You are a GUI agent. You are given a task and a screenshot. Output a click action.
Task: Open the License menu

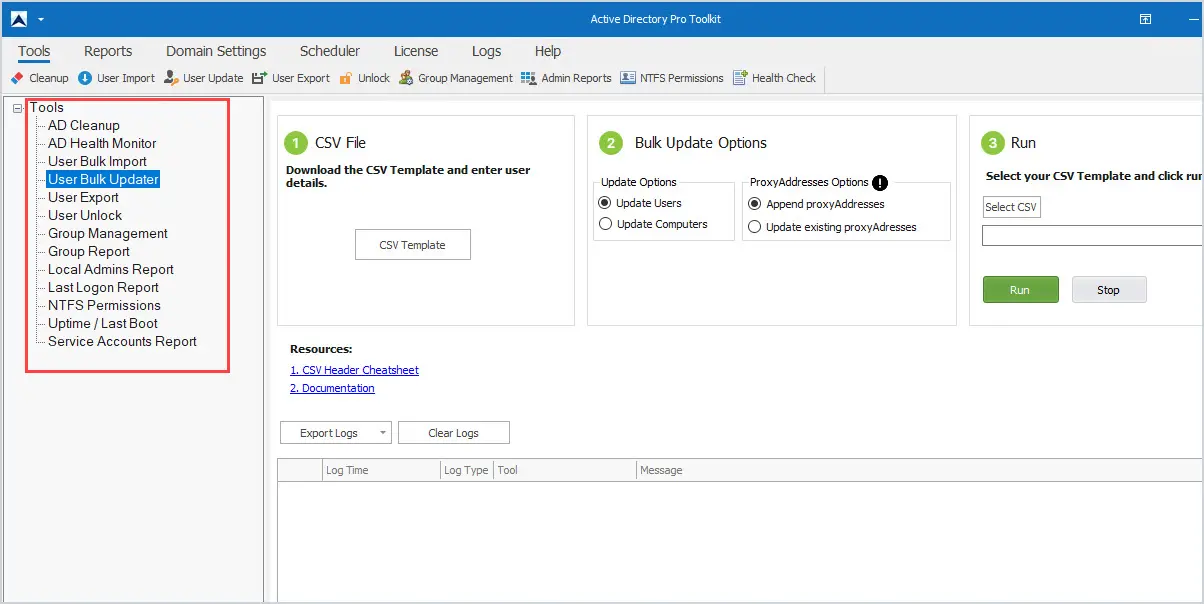click(416, 51)
